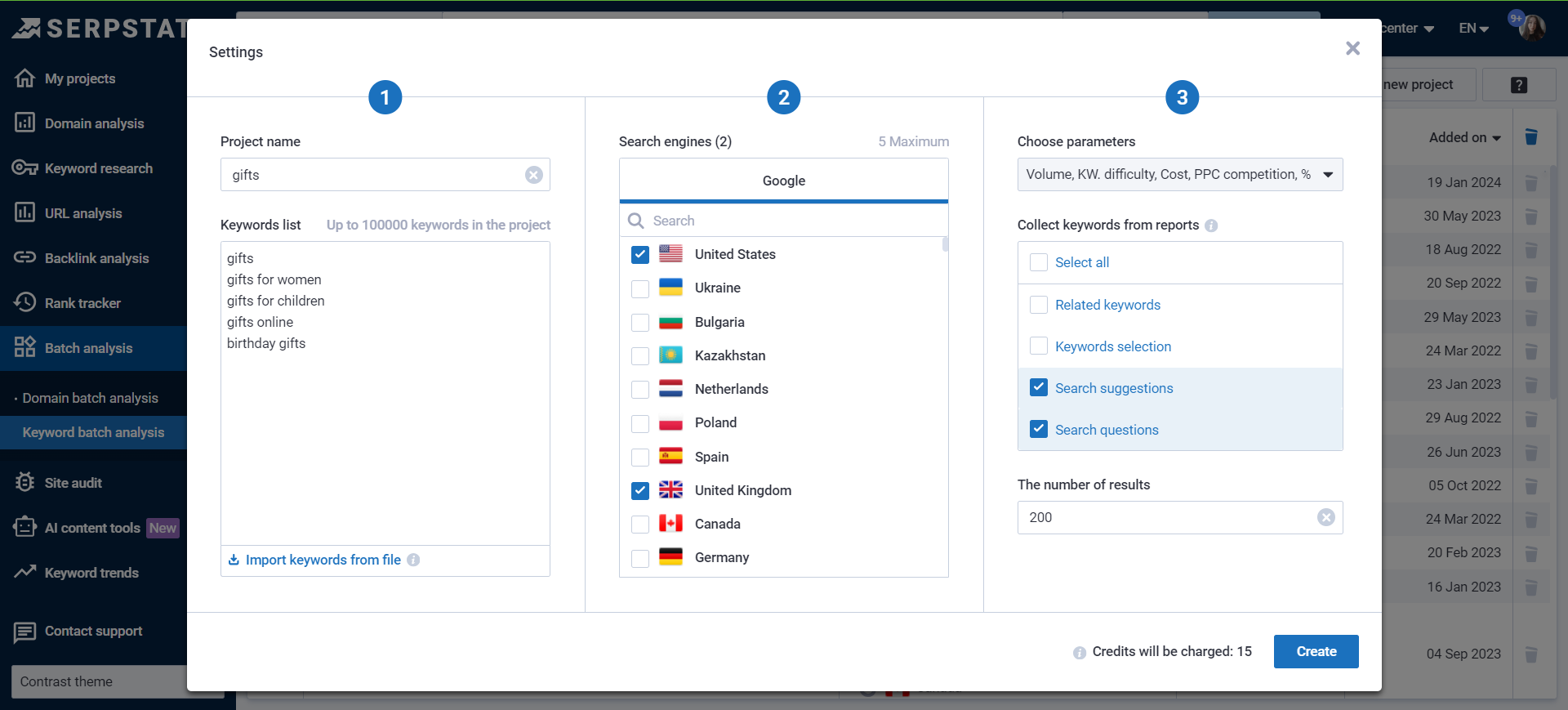Click the URL analysis icon
The height and width of the screenshot is (710, 1568).
pyautogui.click(x=25, y=213)
